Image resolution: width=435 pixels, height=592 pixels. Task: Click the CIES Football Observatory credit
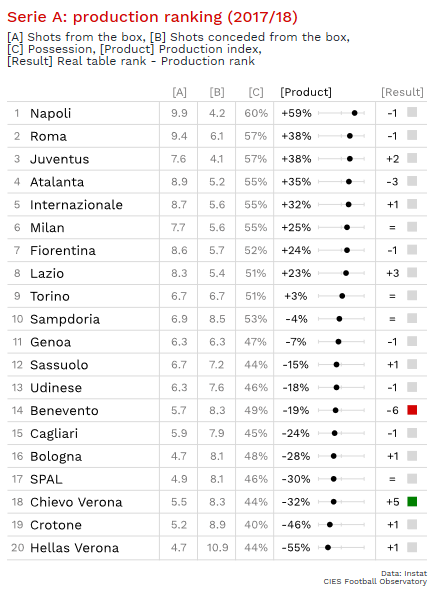375,581
